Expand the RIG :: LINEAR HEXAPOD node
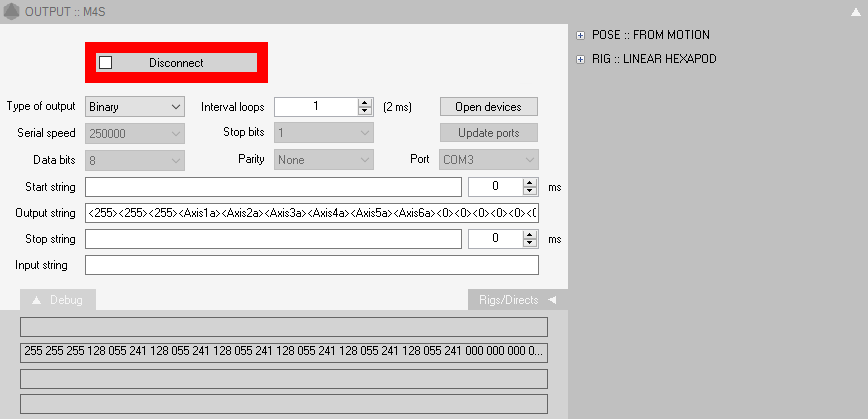 (x=580, y=59)
